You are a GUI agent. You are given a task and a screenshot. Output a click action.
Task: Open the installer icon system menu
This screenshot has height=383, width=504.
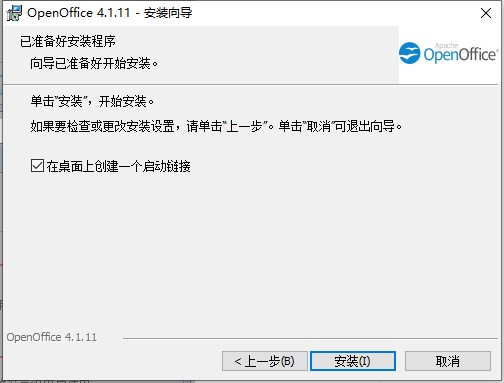pos(14,13)
